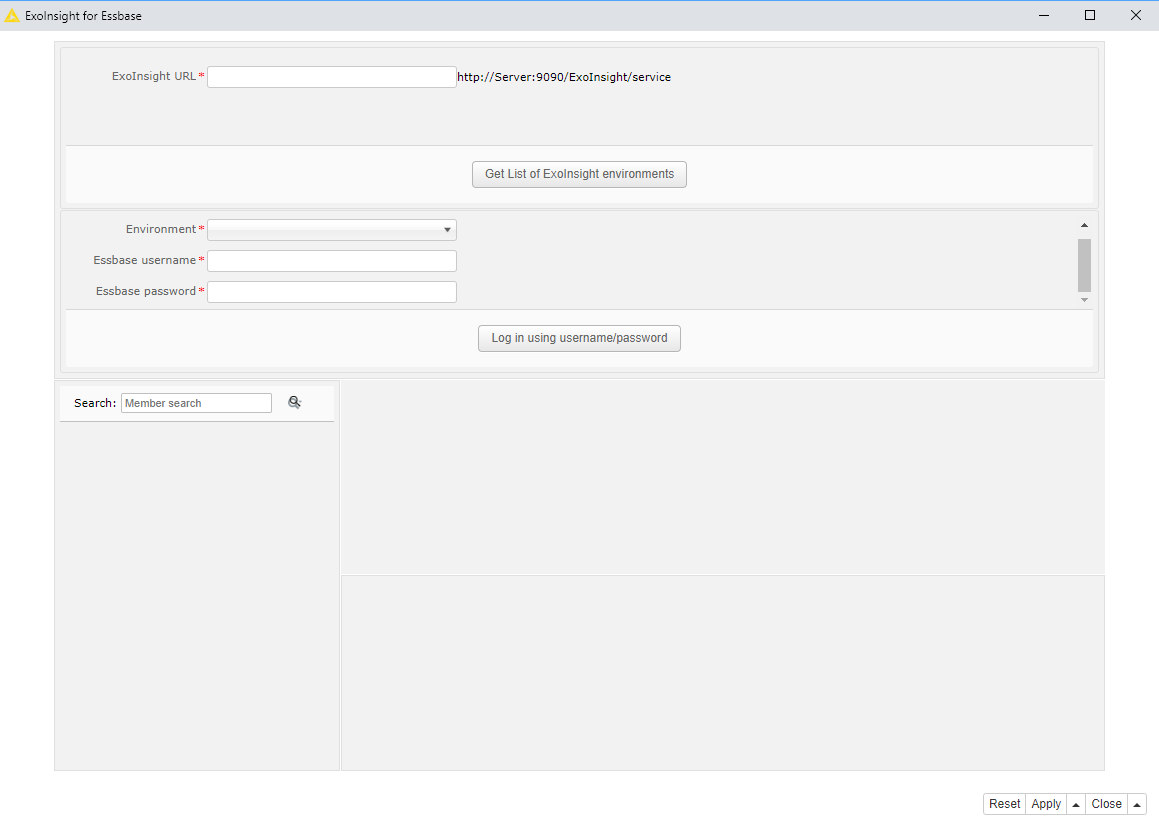Image resolution: width=1159 pixels, height=827 pixels.
Task: Click the ExoInsight URL label
Action: click(x=154, y=76)
